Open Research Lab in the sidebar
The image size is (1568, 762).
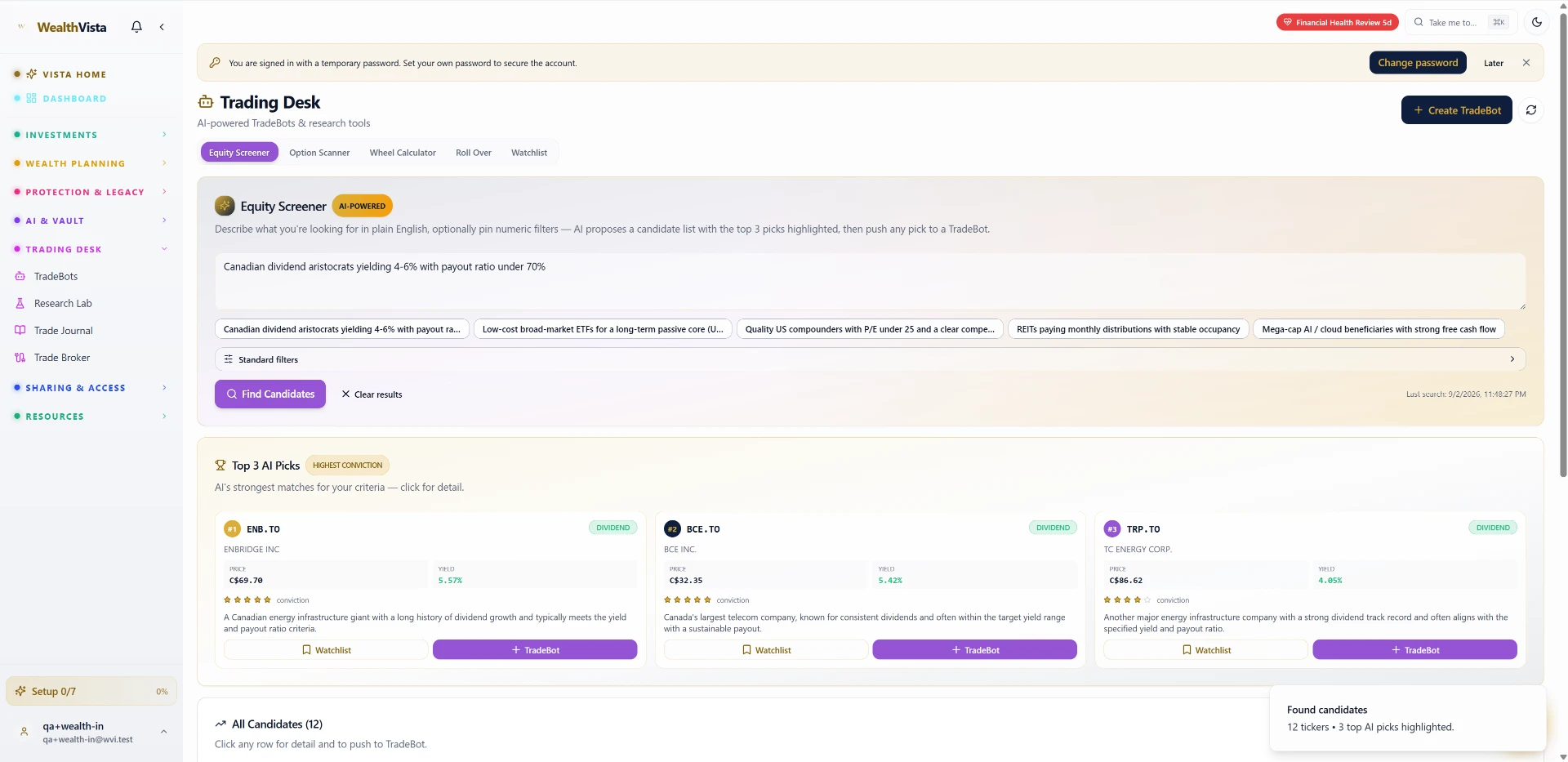tap(63, 303)
